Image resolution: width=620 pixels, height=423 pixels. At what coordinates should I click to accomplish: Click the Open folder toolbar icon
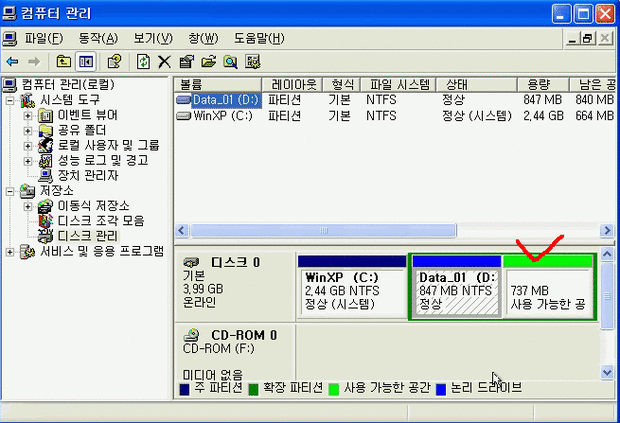[x=208, y=62]
